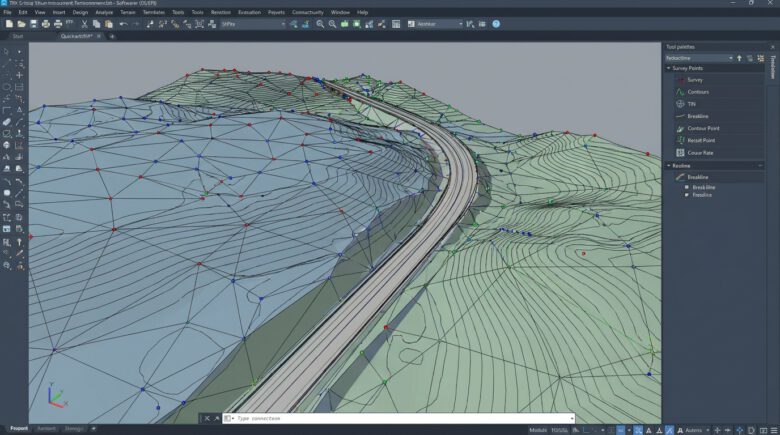Click the table grid icon in top toolbar
Screen dimensions: 780x435
point(396,24)
